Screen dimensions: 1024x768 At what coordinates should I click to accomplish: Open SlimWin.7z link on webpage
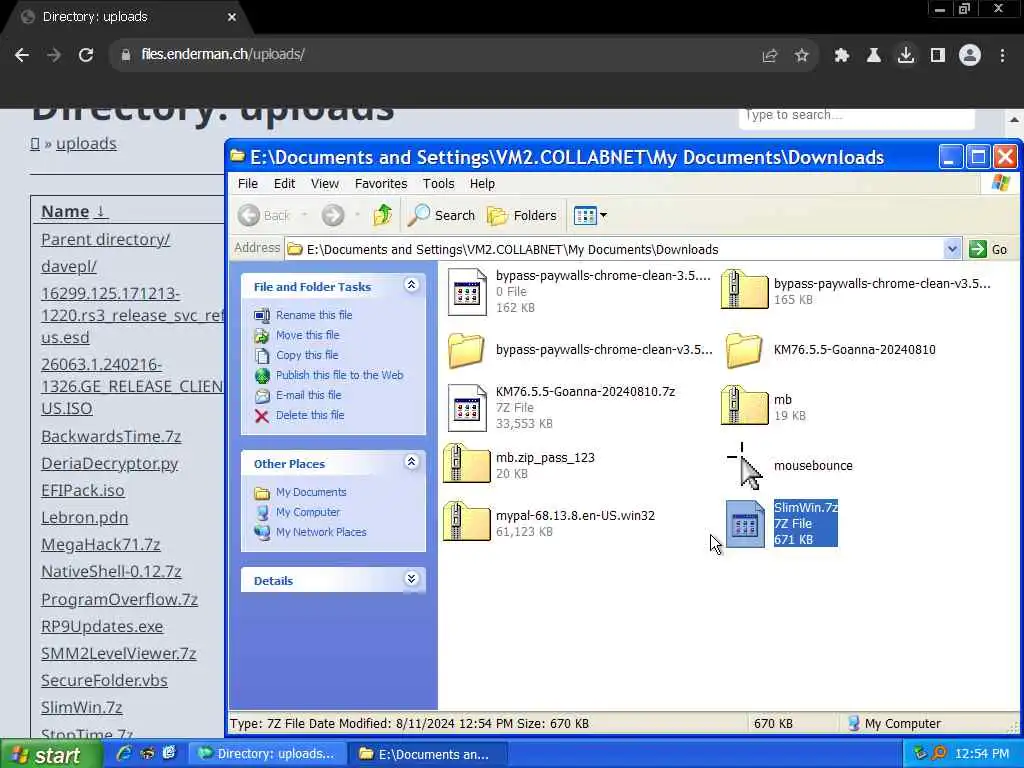(82, 707)
